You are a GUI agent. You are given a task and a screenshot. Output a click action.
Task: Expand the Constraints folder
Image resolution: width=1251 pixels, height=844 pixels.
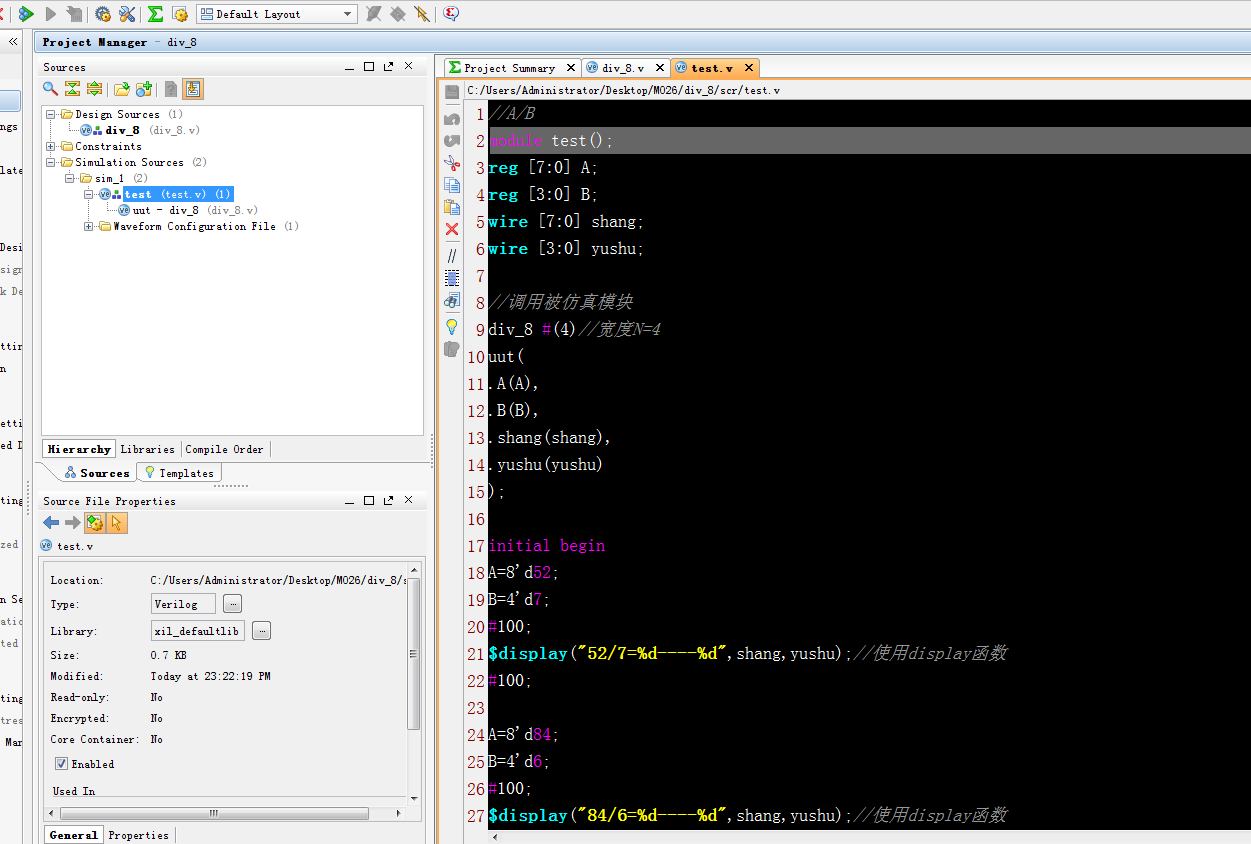click(x=51, y=146)
